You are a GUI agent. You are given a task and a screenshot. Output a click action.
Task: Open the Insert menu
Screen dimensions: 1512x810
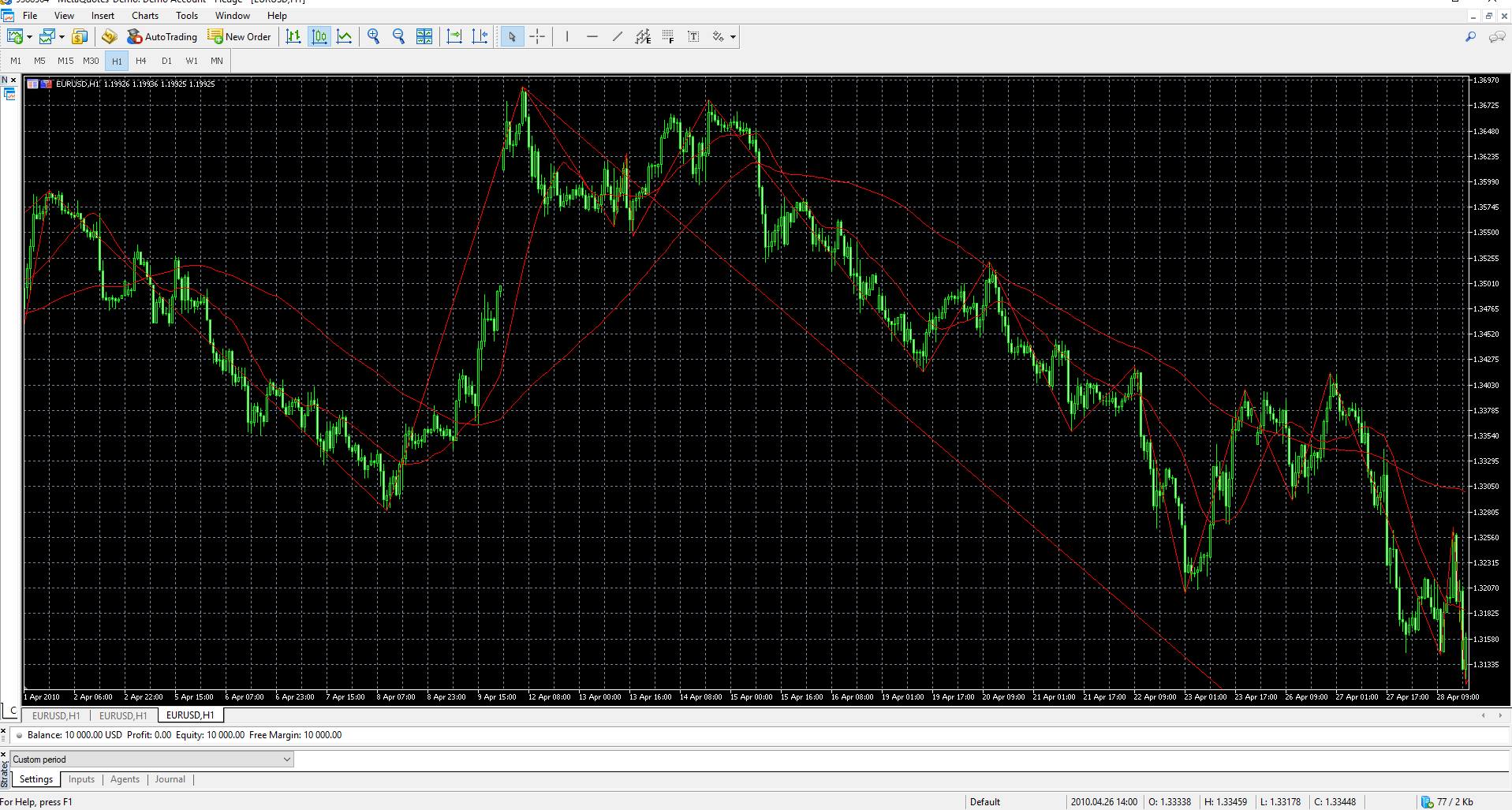click(x=103, y=16)
